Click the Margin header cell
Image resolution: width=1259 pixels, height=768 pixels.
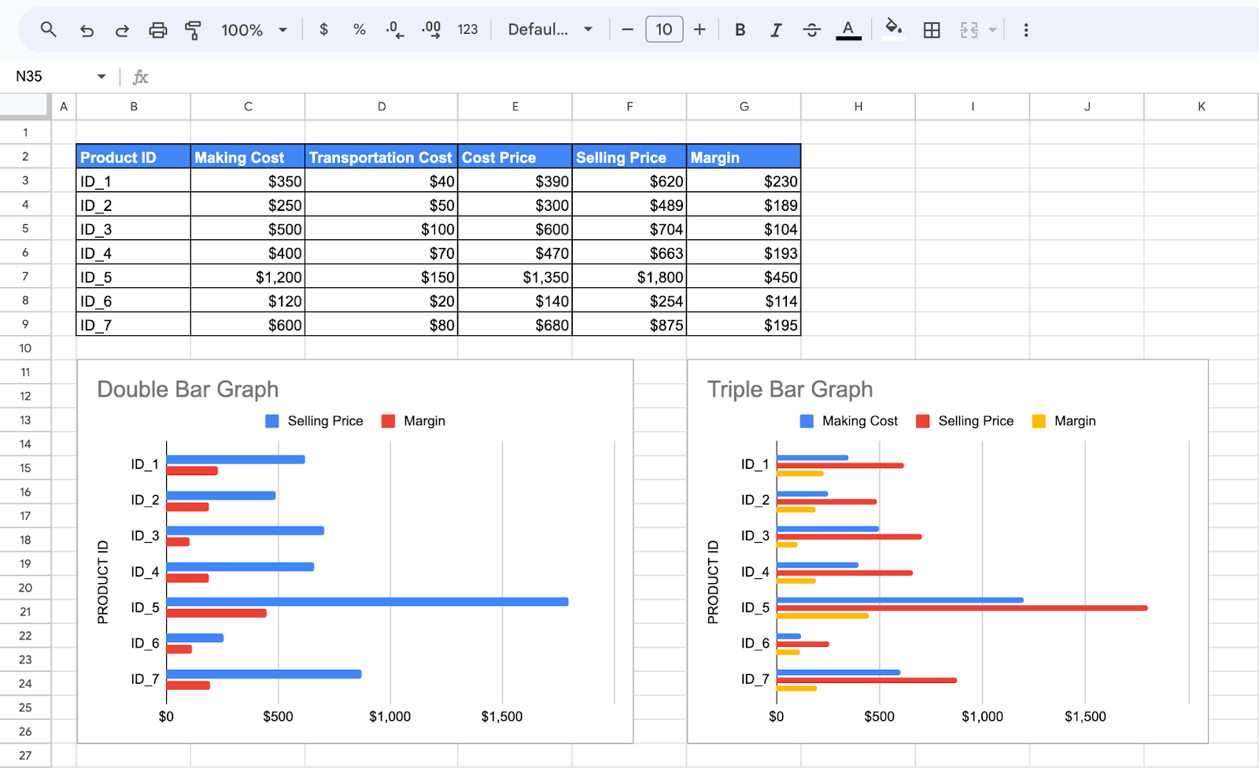[x=744, y=157]
